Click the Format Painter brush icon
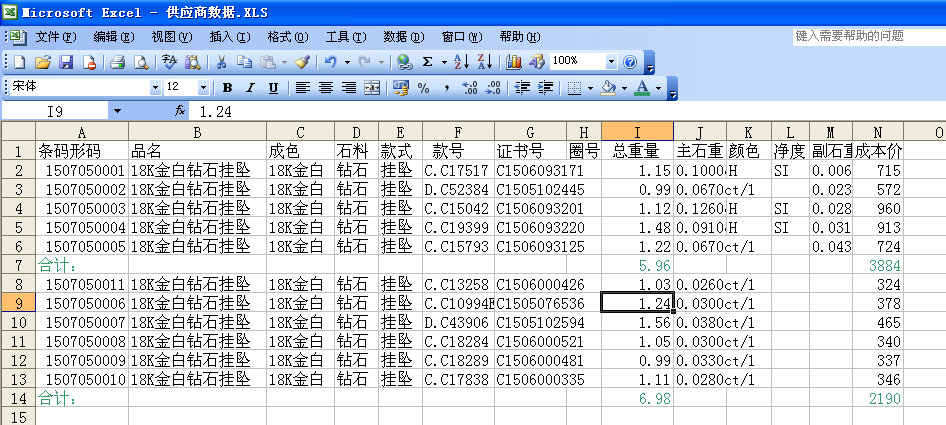The image size is (946, 425). [x=302, y=62]
